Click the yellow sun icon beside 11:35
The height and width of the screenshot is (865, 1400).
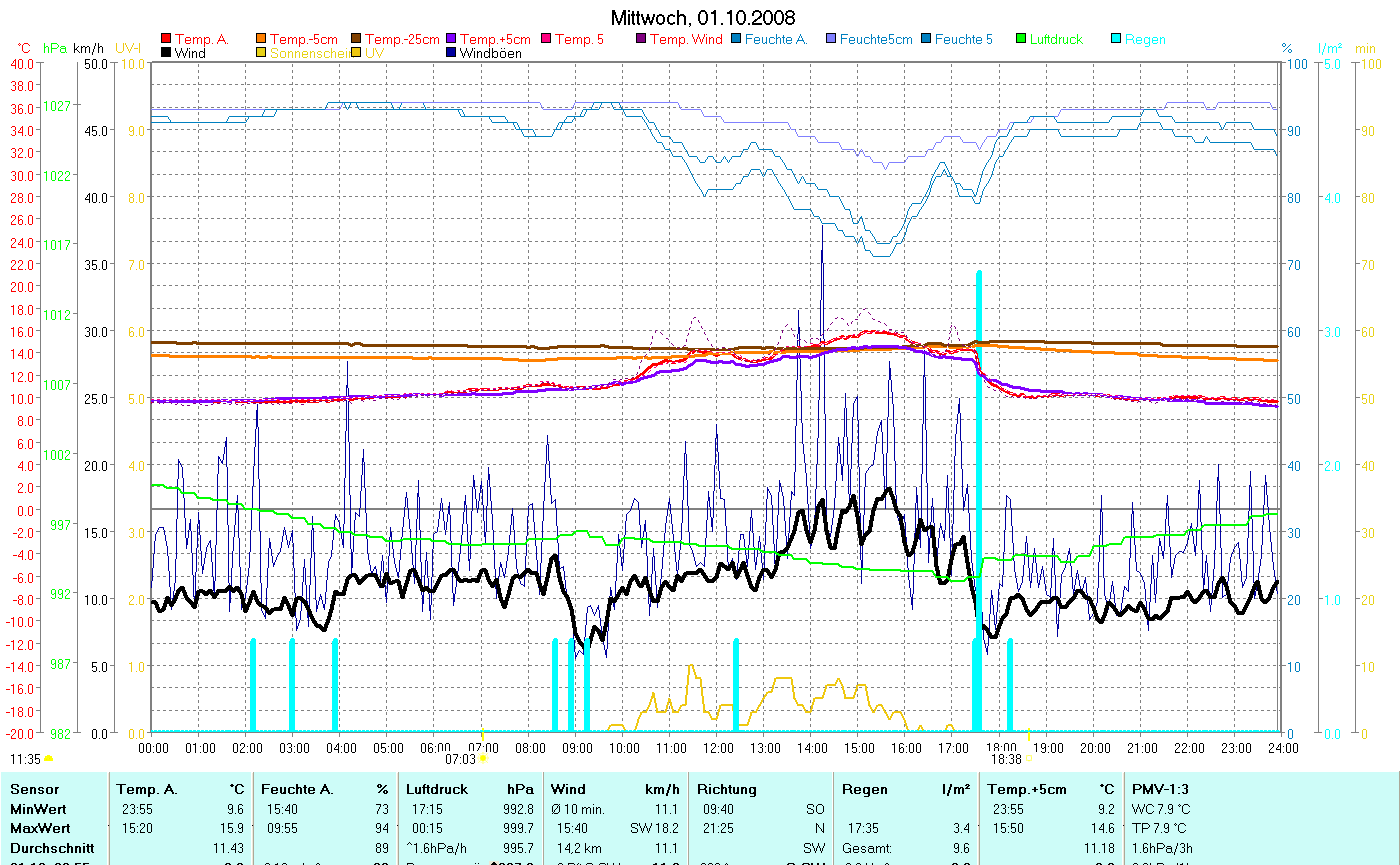48,760
